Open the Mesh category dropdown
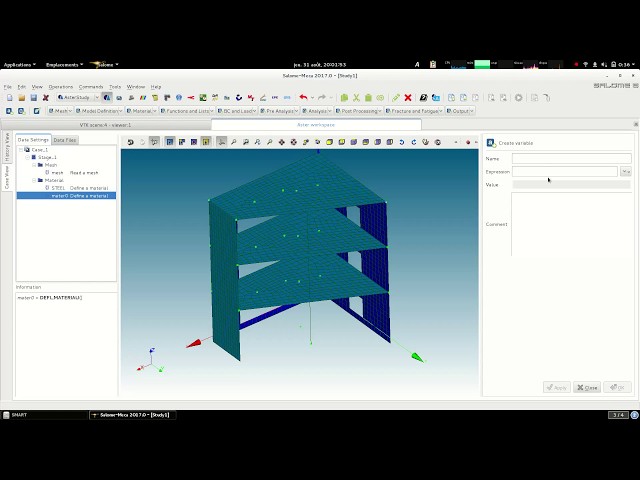Screen dimensions: 640x480 (60, 111)
